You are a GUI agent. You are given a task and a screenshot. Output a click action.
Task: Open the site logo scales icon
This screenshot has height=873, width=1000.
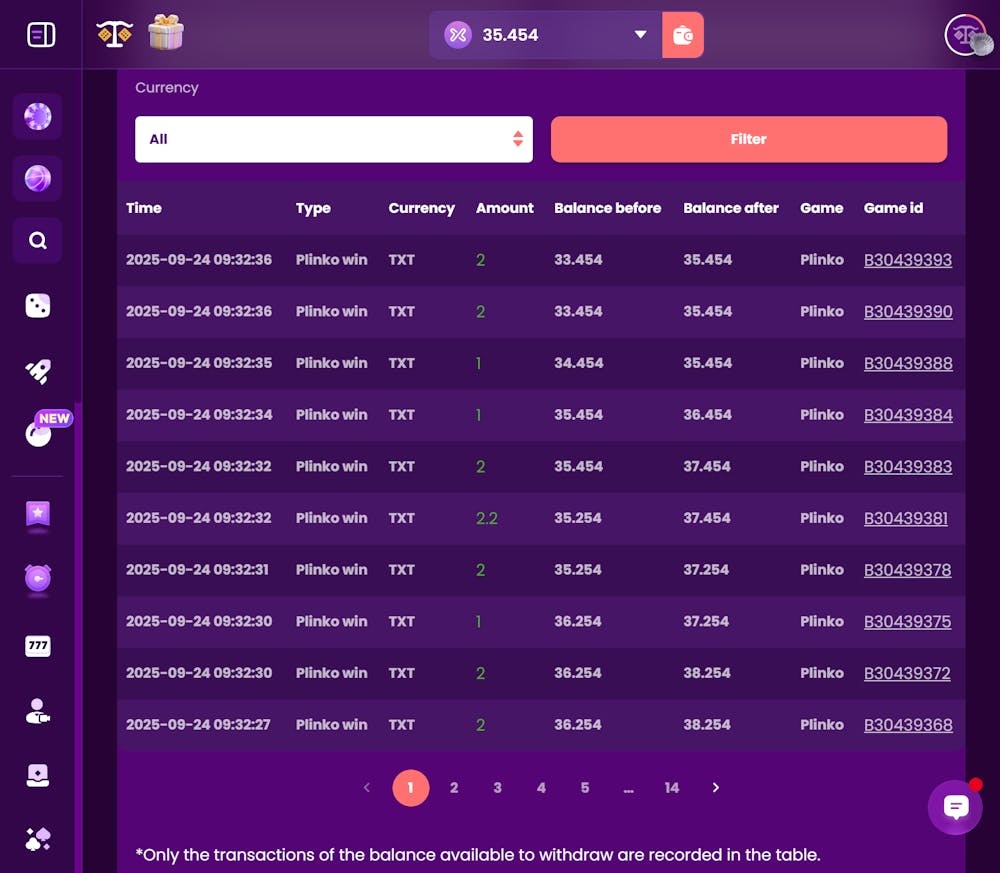click(x=114, y=34)
